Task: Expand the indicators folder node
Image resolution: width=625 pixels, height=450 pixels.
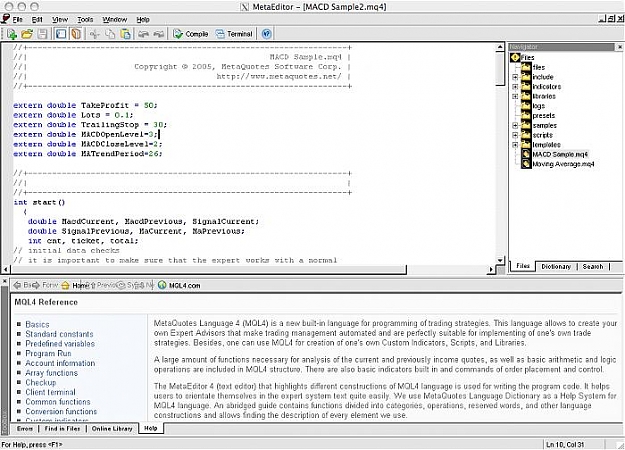Action: click(515, 86)
